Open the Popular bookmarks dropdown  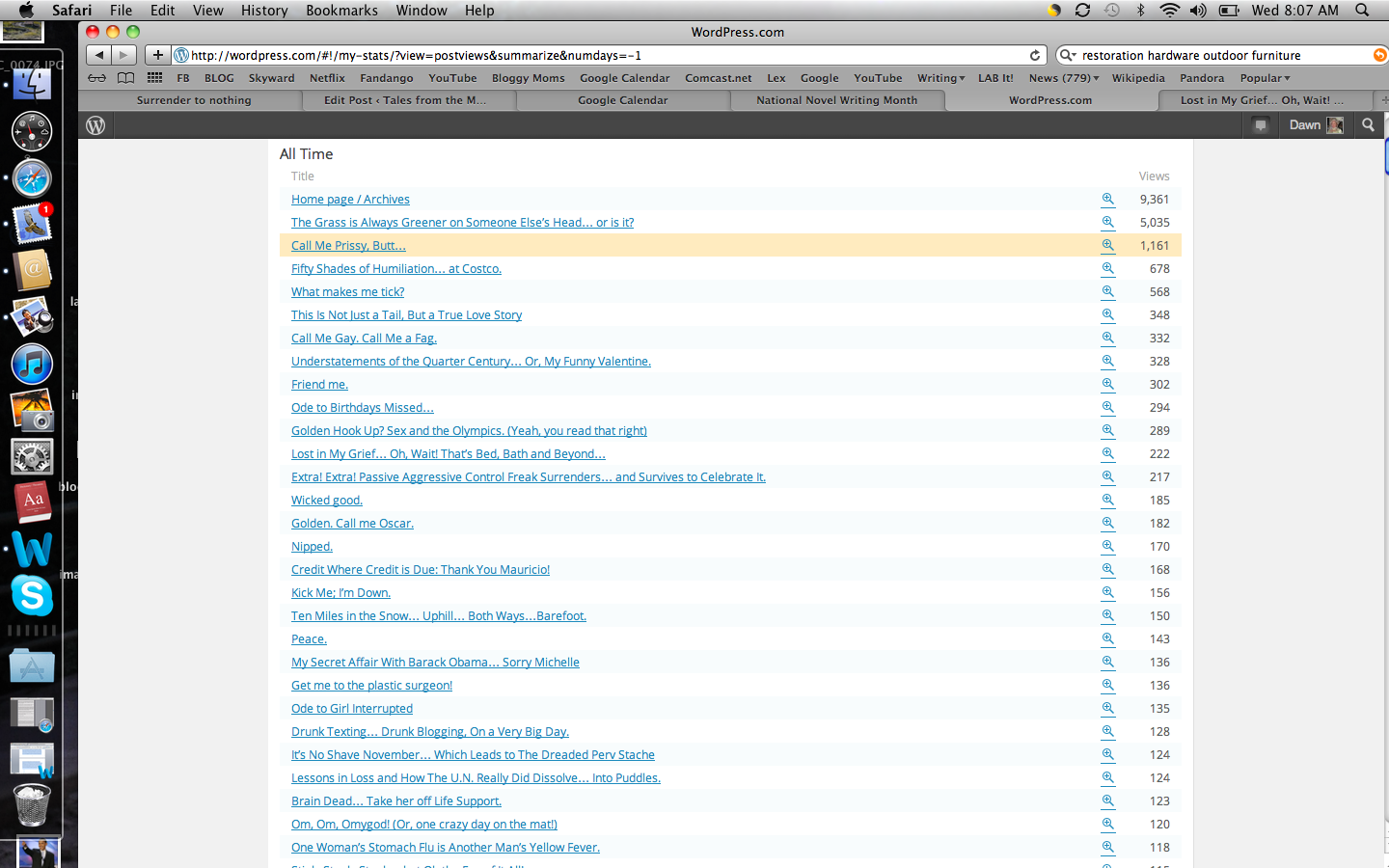pos(1265,78)
